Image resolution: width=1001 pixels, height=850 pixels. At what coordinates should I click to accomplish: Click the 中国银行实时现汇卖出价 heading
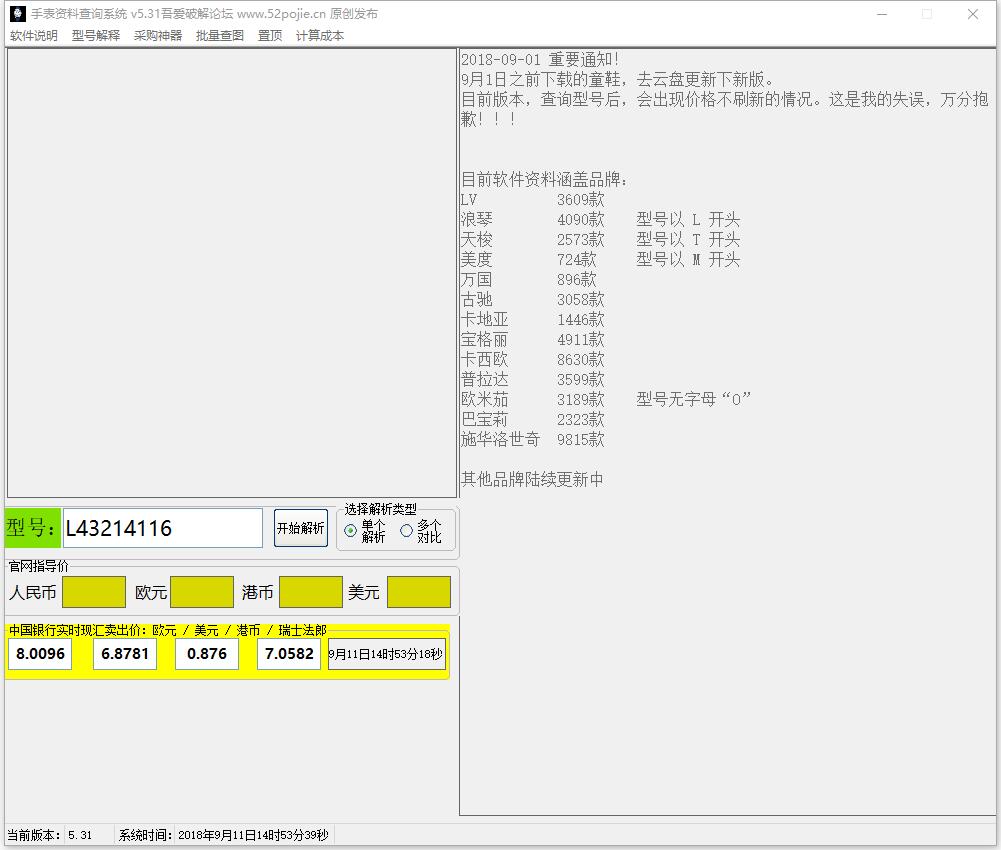pyautogui.click(x=167, y=630)
